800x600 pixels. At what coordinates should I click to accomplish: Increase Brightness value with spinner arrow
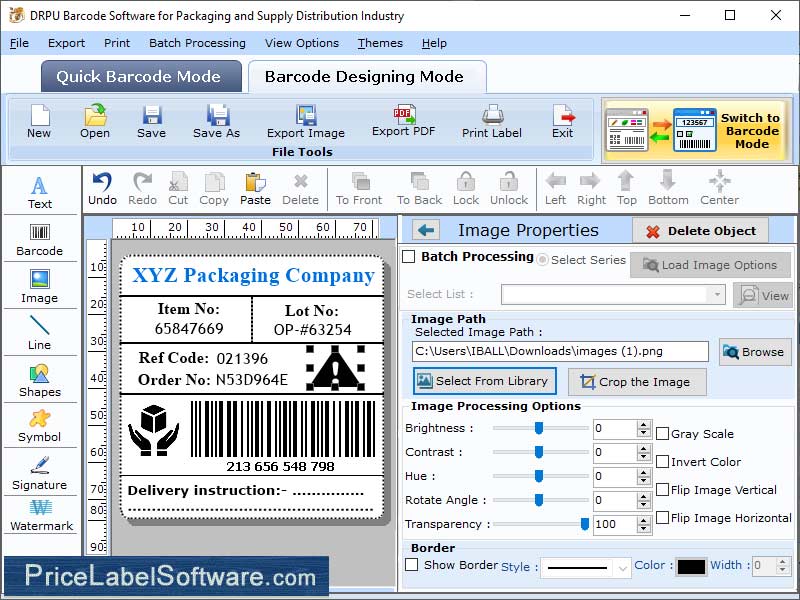click(643, 424)
